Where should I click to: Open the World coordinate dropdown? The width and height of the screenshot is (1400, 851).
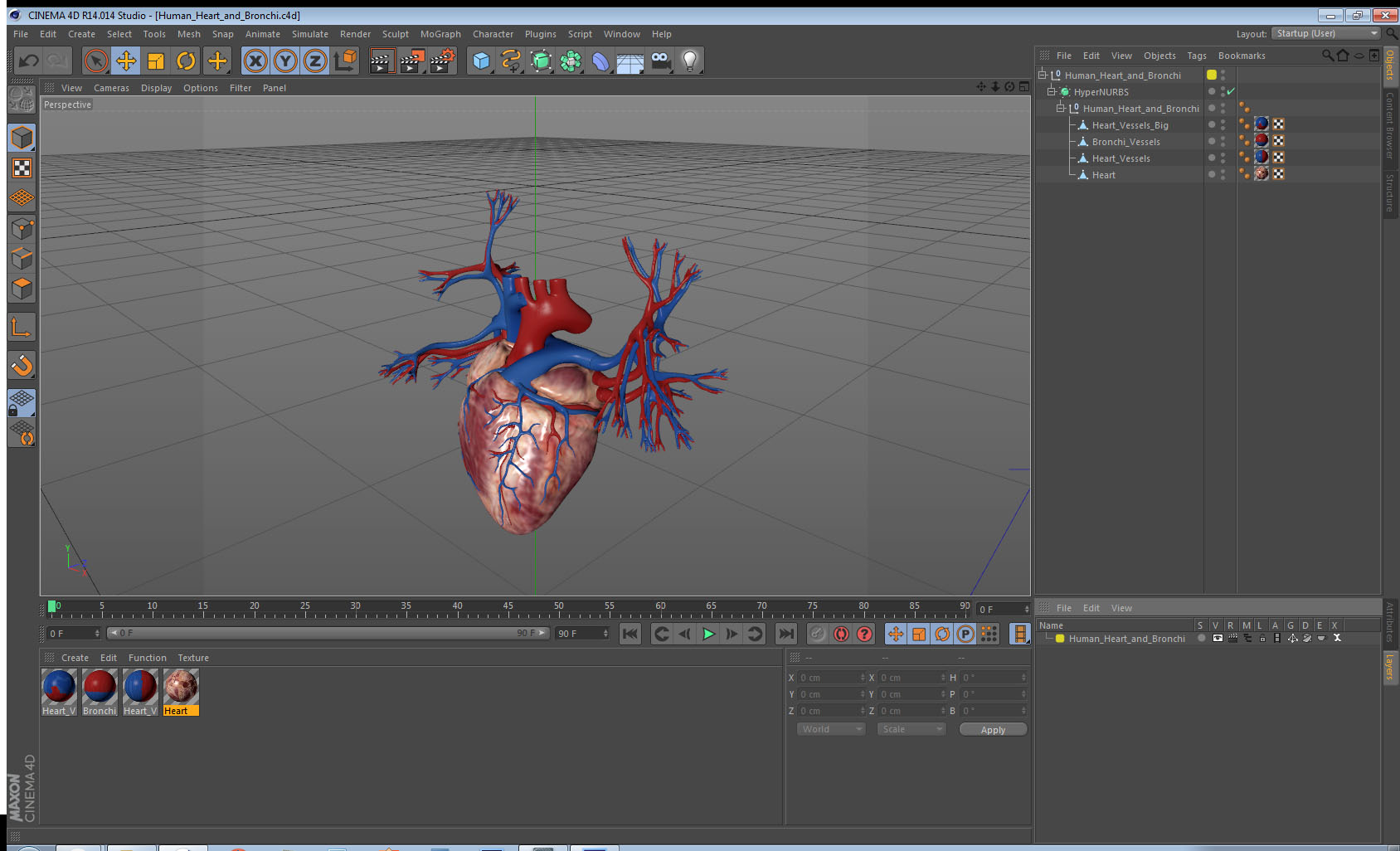[x=831, y=729]
